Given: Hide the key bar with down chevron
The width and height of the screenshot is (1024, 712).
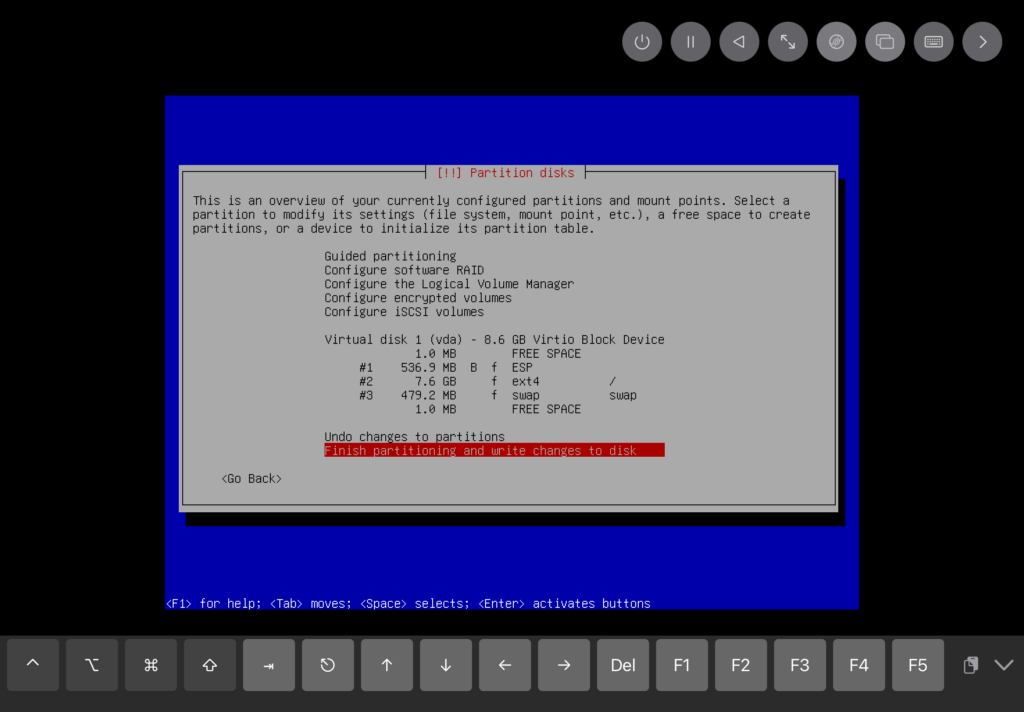Looking at the screenshot, I should (1004, 665).
